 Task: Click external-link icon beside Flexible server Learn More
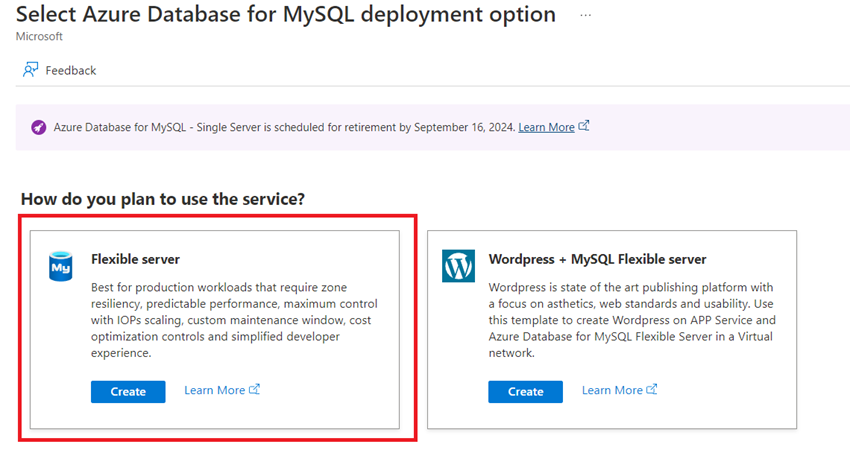(254, 390)
